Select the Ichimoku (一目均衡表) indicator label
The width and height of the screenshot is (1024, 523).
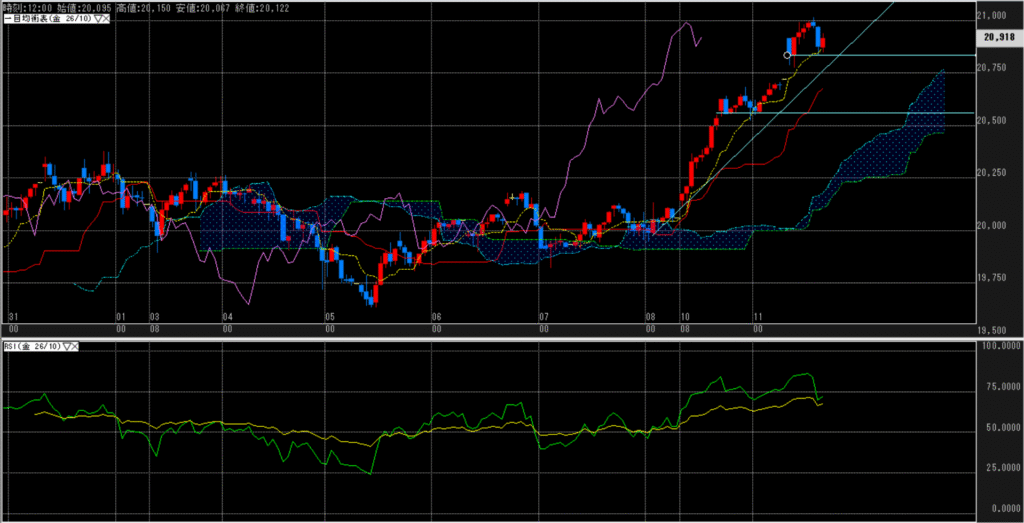click(x=46, y=19)
